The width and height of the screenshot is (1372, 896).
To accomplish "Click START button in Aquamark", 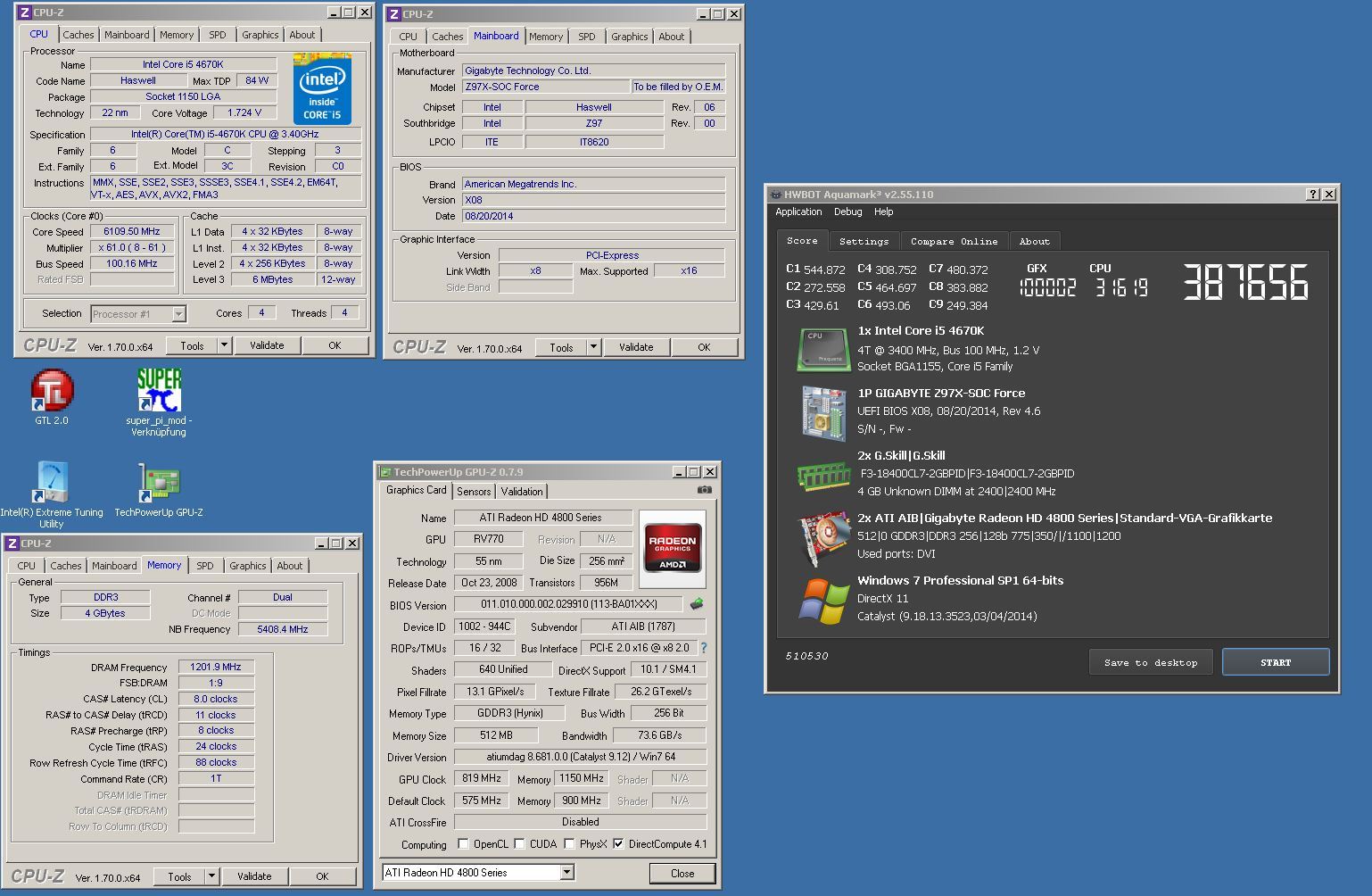I will (x=1276, y=662).
